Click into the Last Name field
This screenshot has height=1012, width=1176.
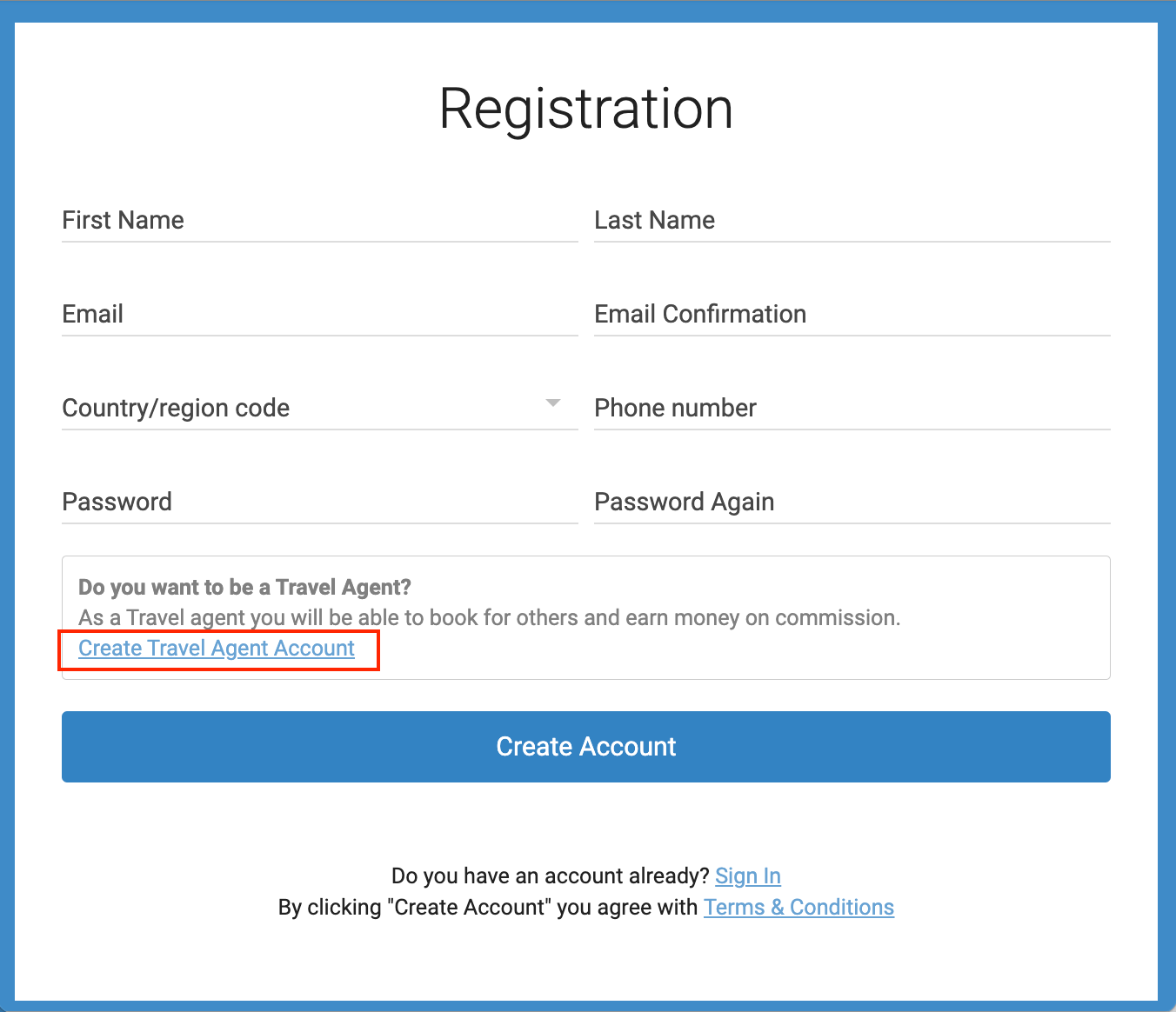[852, 221]
